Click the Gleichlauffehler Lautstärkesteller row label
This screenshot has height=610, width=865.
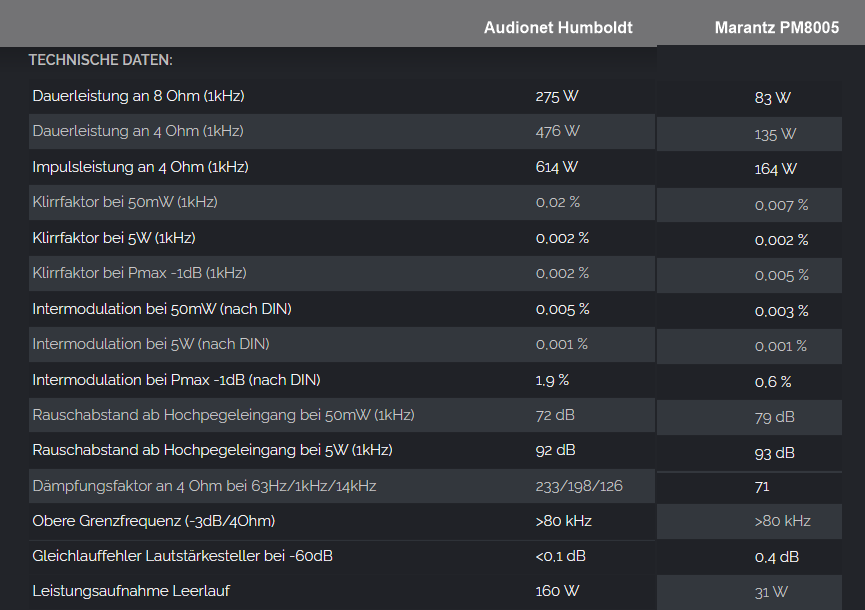coord(183,556)
